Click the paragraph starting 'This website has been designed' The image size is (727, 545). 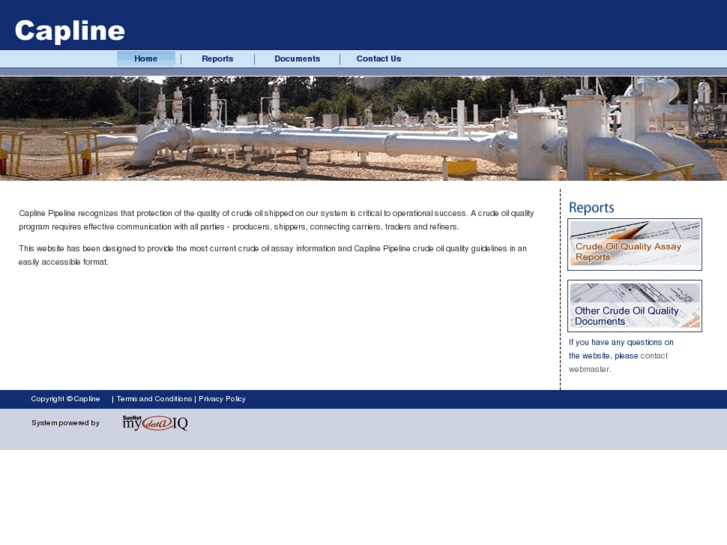click(273, 255)
